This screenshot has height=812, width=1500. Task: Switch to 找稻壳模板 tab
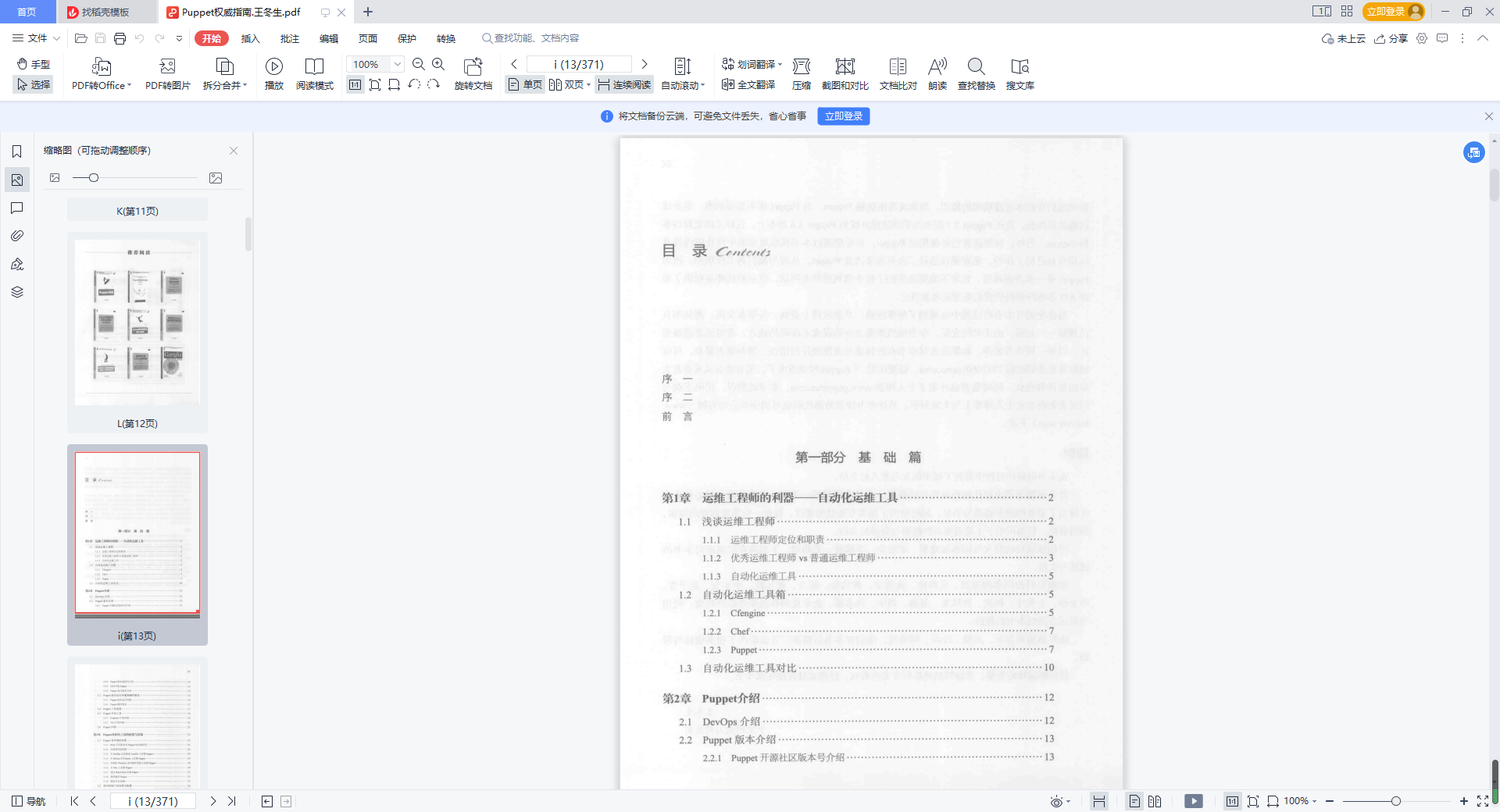pyautogui.click(x=106, y=12)
